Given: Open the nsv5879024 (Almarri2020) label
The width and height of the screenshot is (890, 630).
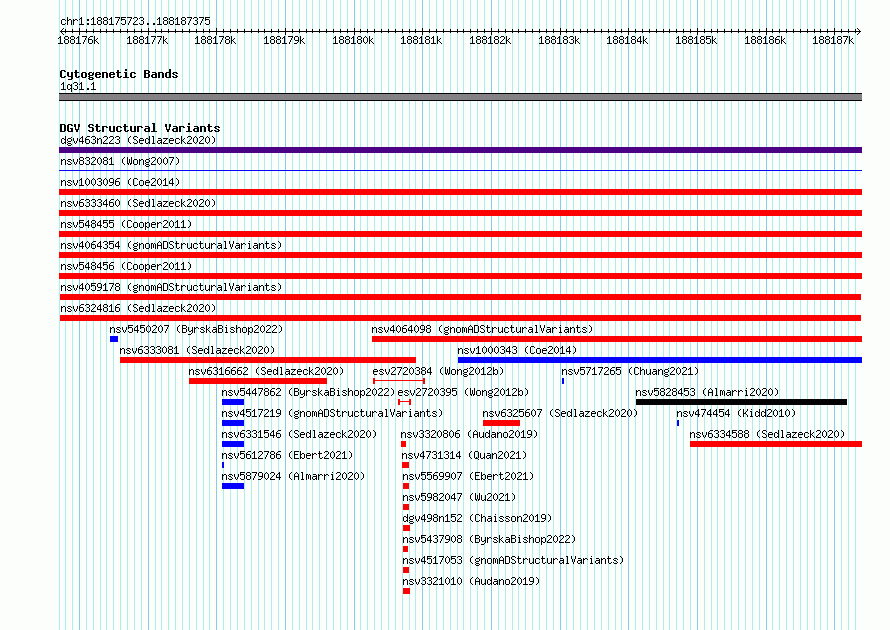Looking at the screenshot, I should point(293,476).
